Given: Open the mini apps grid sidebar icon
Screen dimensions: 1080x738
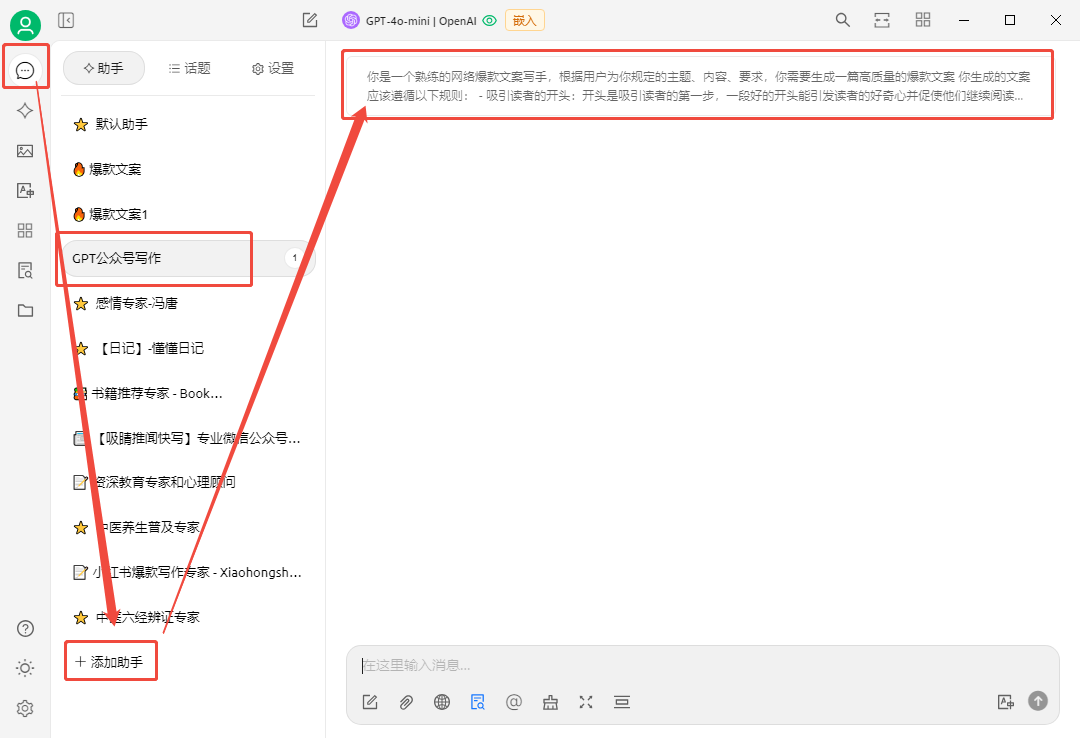Looking at the screenshot, I should click(x=25, y=230).
